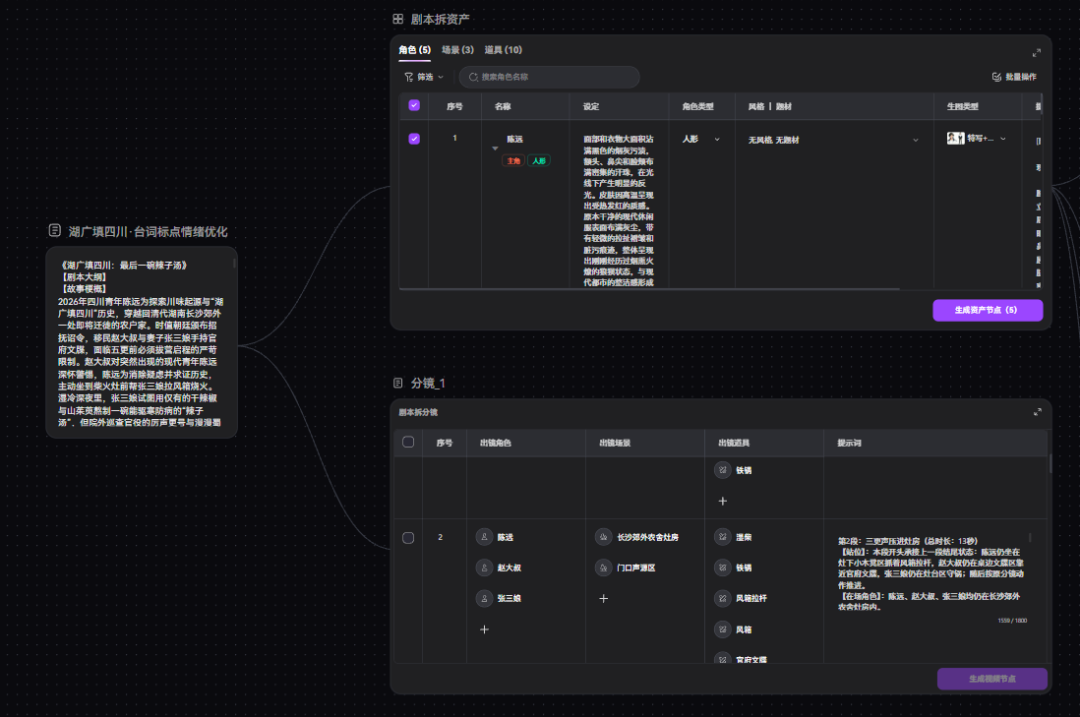Click the 生成资产节点 (5) button

click(988, 310)
